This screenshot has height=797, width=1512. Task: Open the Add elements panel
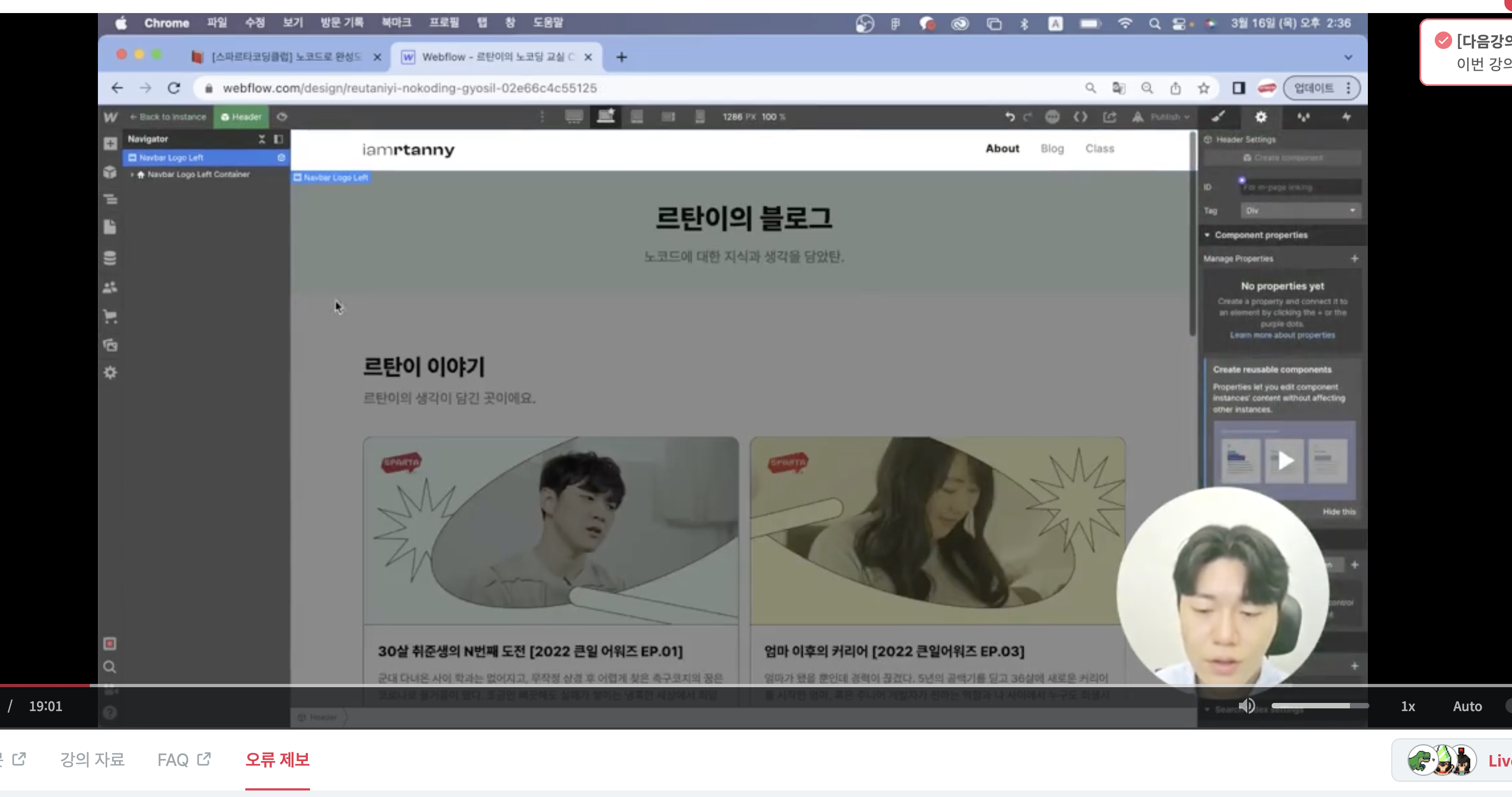(110, 144)
